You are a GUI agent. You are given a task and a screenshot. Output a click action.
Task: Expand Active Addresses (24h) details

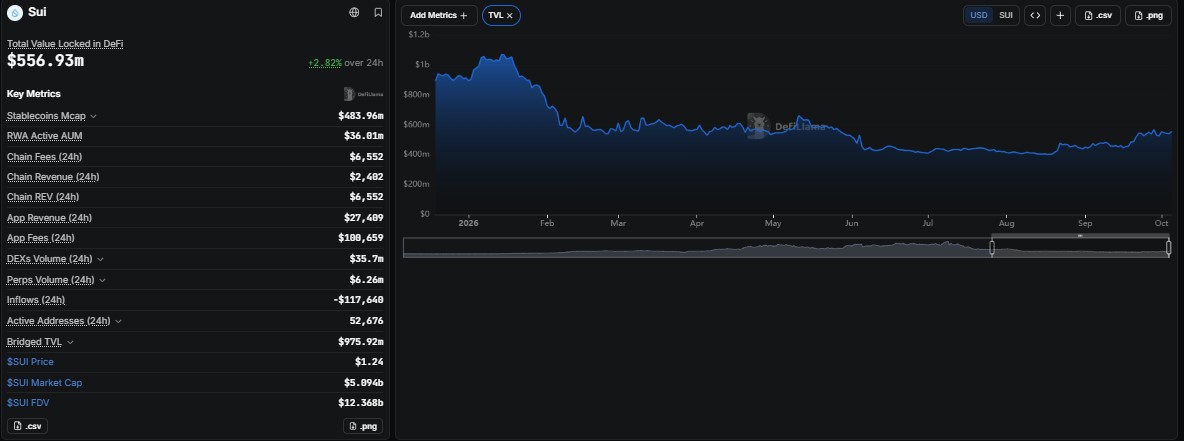(118, 321)
